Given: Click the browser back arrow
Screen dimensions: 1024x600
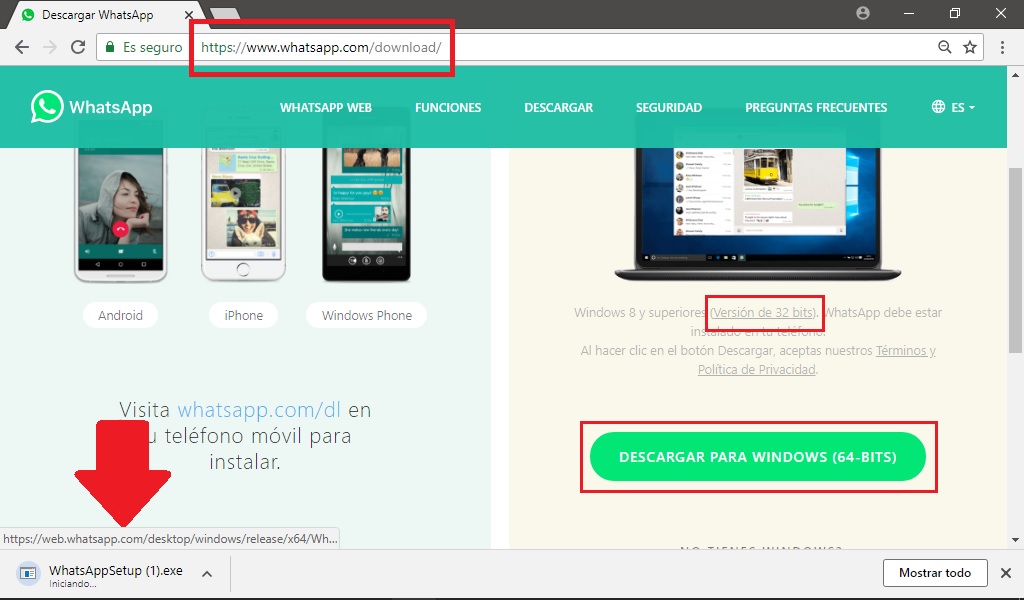Looking at the screenshot, I should (x=22, y=47).
